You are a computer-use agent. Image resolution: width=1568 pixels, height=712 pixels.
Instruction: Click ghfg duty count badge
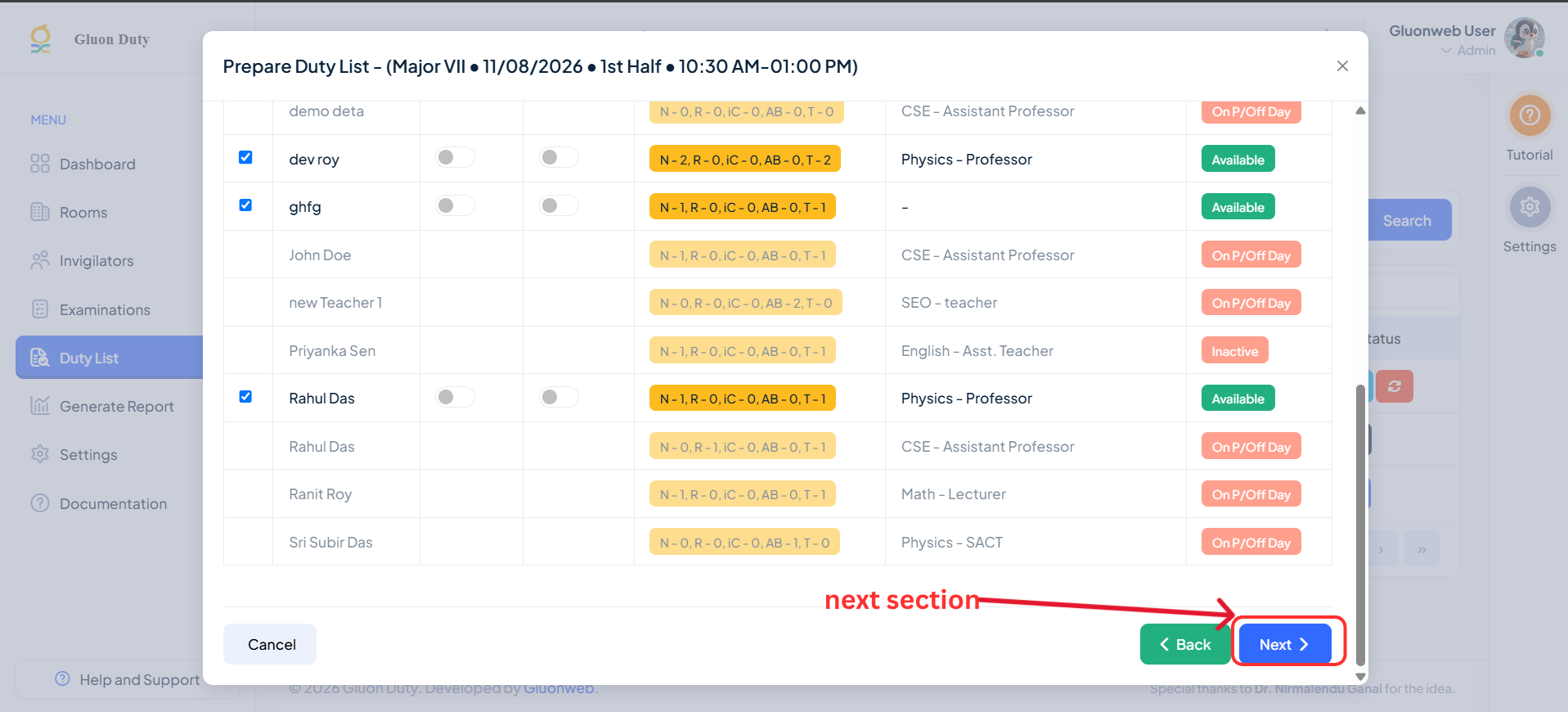tap(743, 207)
